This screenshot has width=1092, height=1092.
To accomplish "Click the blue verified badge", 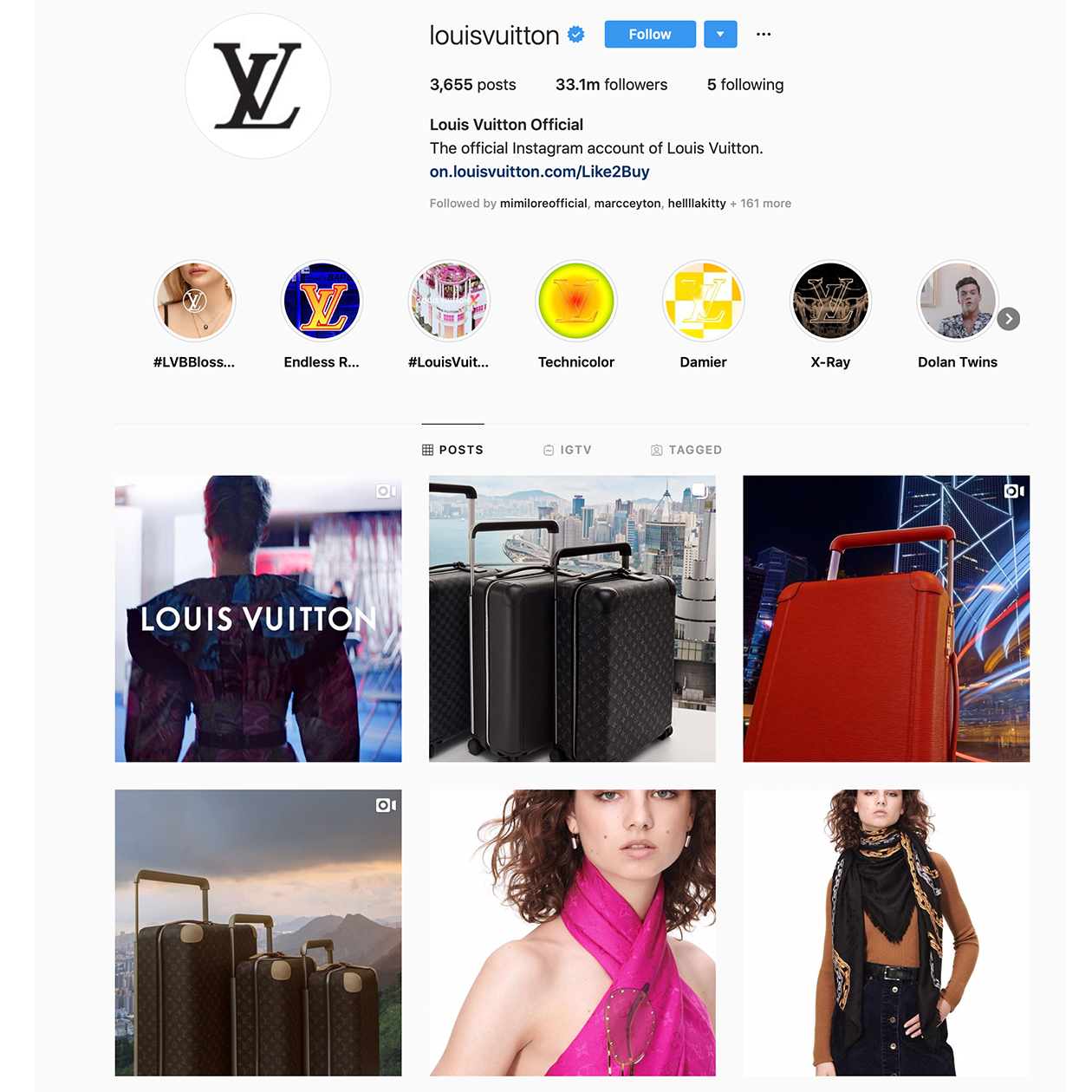I will click(576, 35).
